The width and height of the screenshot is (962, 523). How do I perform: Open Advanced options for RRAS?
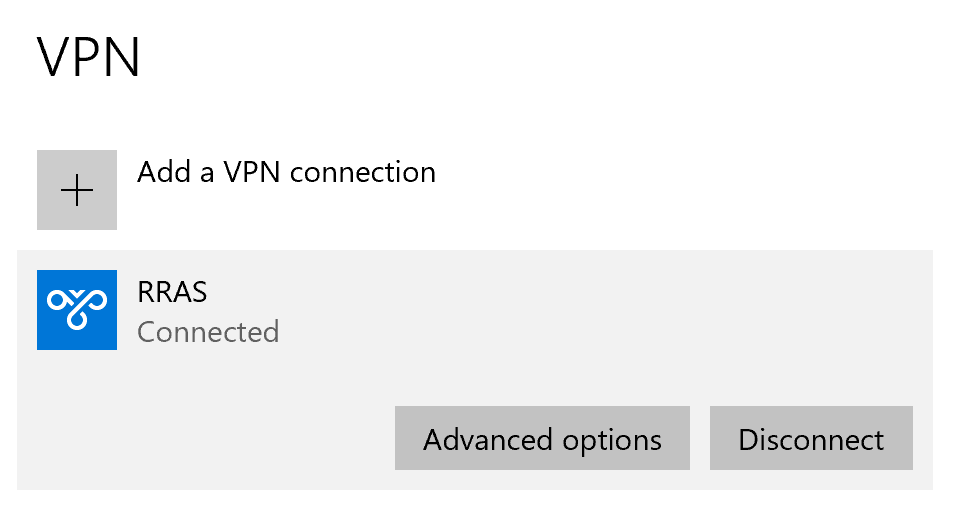point(542,438)
